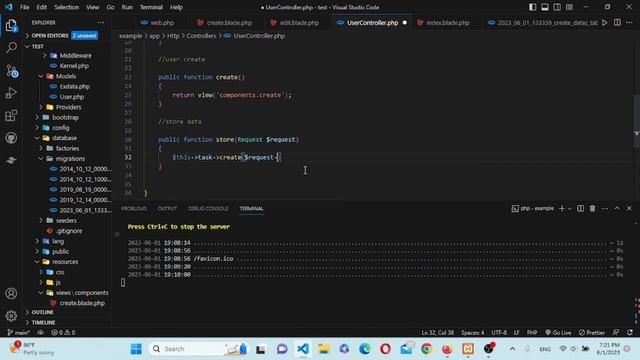This screenshot has height=360, width=640.
Task: Expand the TIMELINE section
Action: click(x=43, y=322)
